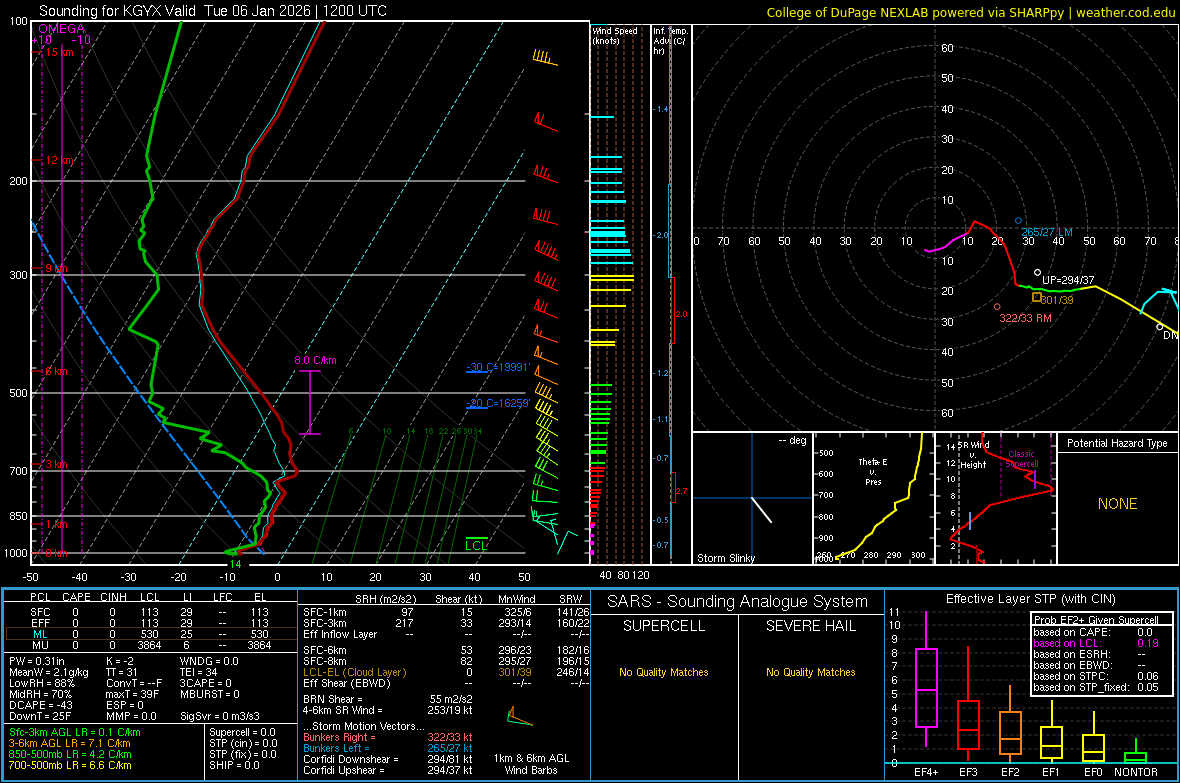Click the orange square mean-wind marker on hodograph

click(x=1036, y=297)
